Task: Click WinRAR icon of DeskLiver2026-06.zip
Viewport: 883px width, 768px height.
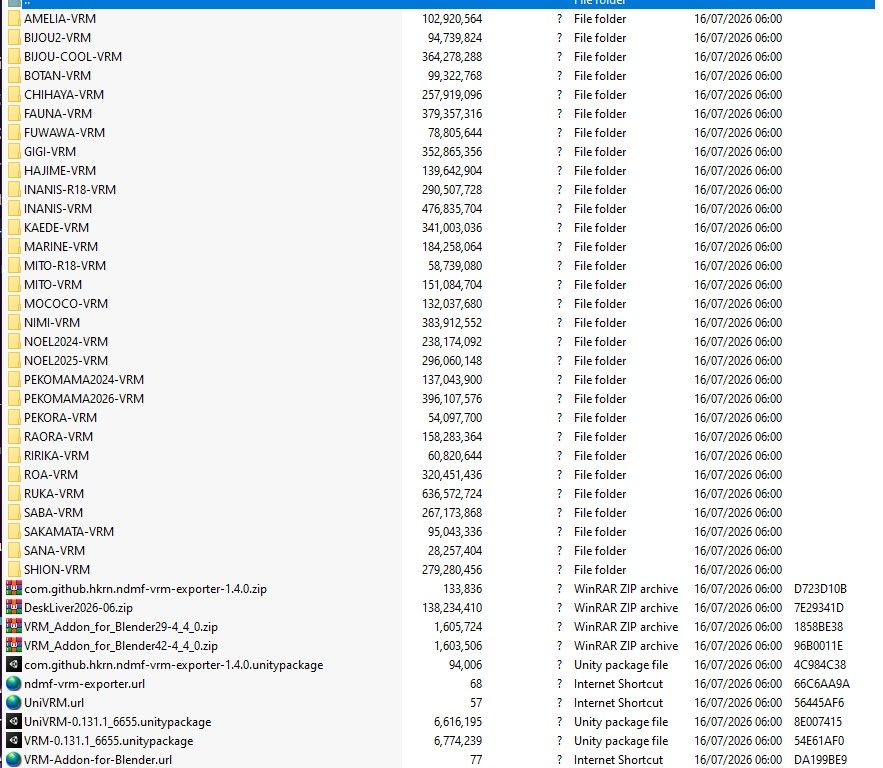Action: coord(14,608)
